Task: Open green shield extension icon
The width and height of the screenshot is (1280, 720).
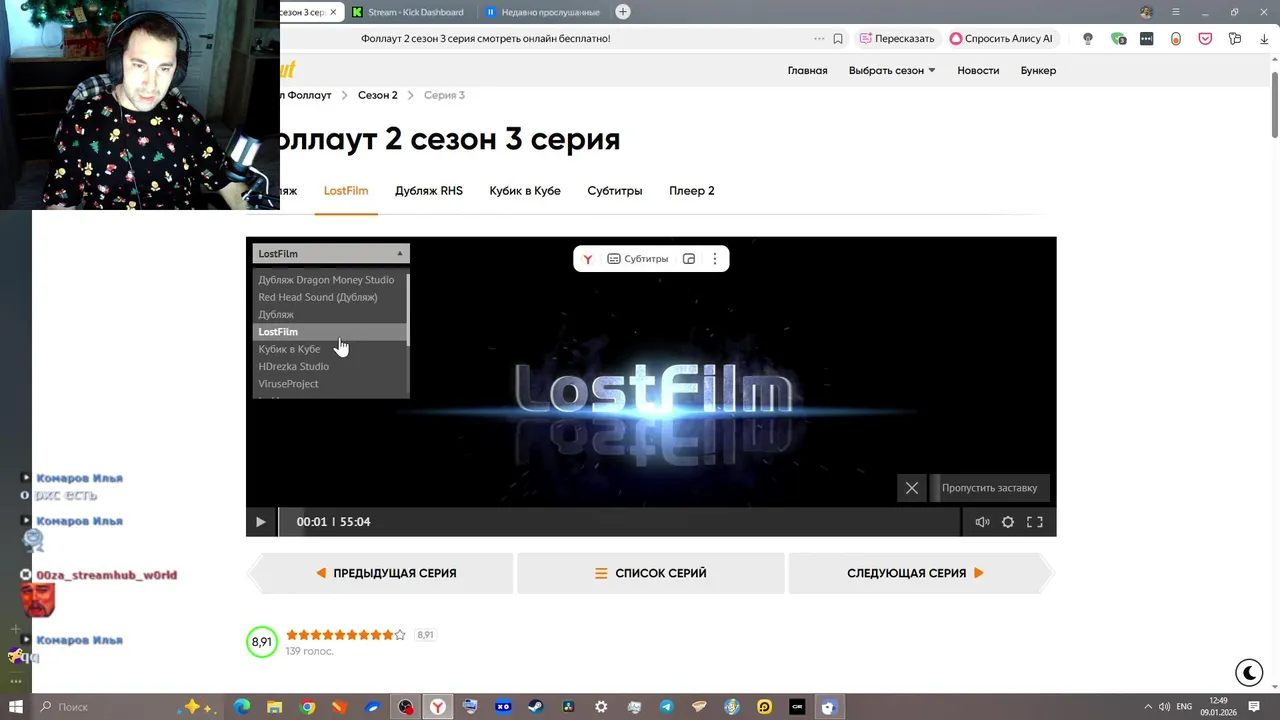Action: (1118, 39)
